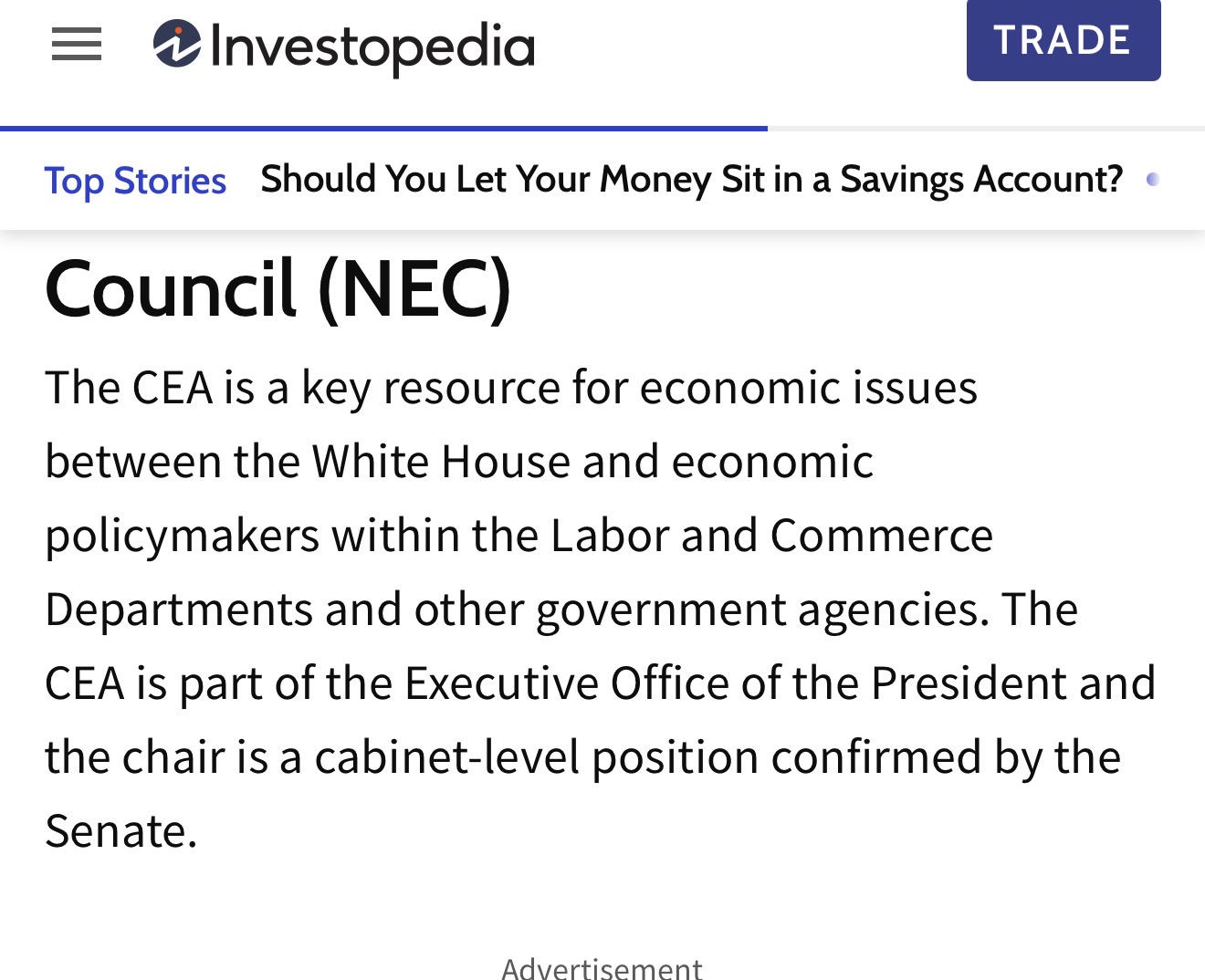1205x980 pixels.
Task: Click the word Departments in the paragraph
Action: pyautogui.click(x=177, y=610)
